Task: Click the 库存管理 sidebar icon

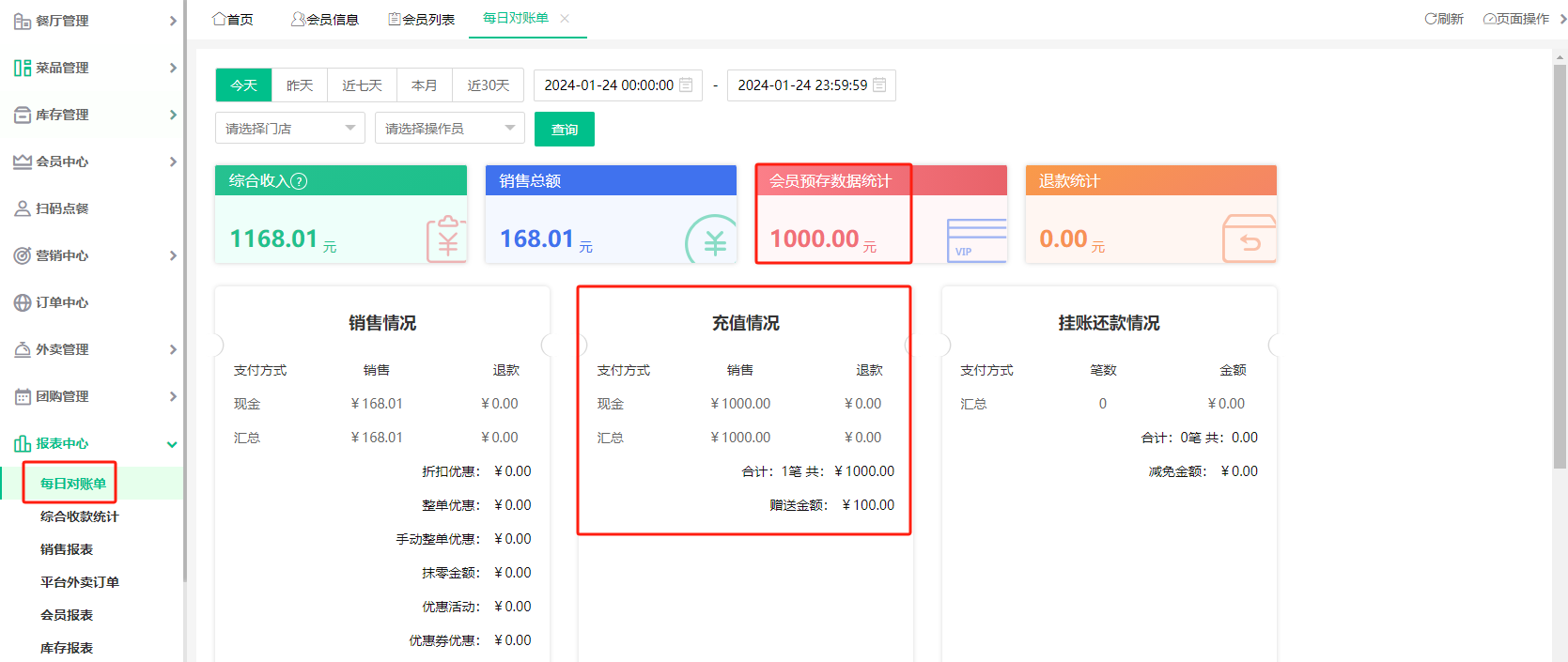Action: point(23,115)
